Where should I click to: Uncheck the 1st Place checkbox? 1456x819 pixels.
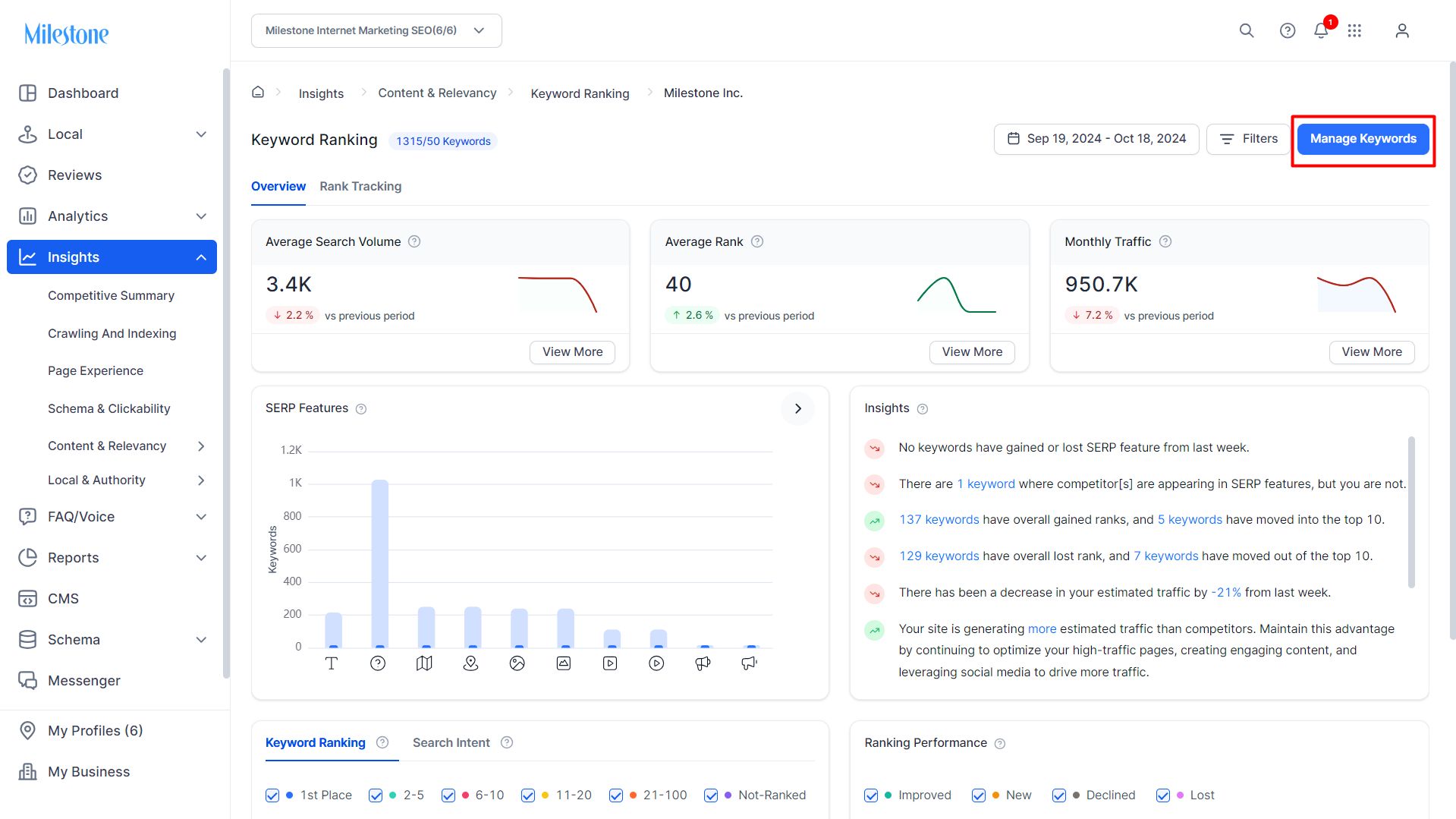click(x=272, y=795)
